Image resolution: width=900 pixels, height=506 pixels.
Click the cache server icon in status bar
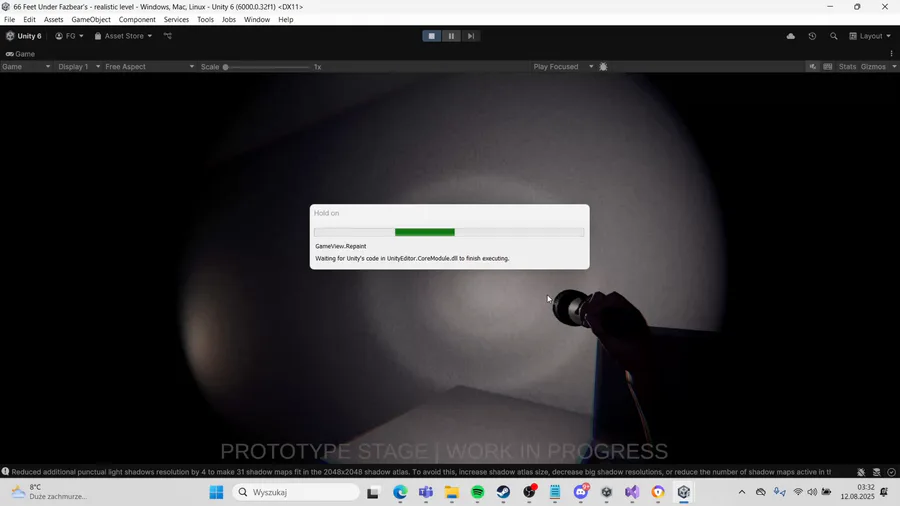(x=876, y=472)
